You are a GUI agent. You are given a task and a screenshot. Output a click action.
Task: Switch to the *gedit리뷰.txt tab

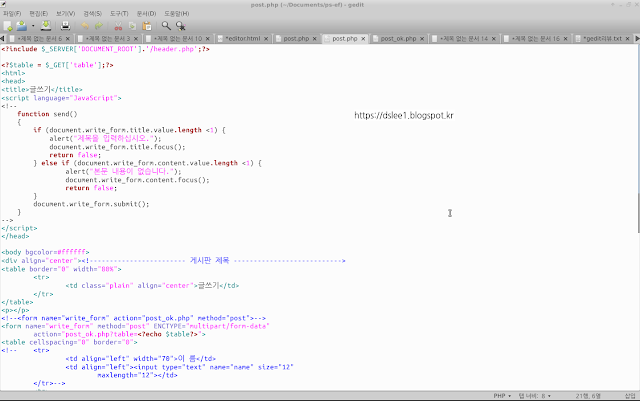tap(602, 38)
